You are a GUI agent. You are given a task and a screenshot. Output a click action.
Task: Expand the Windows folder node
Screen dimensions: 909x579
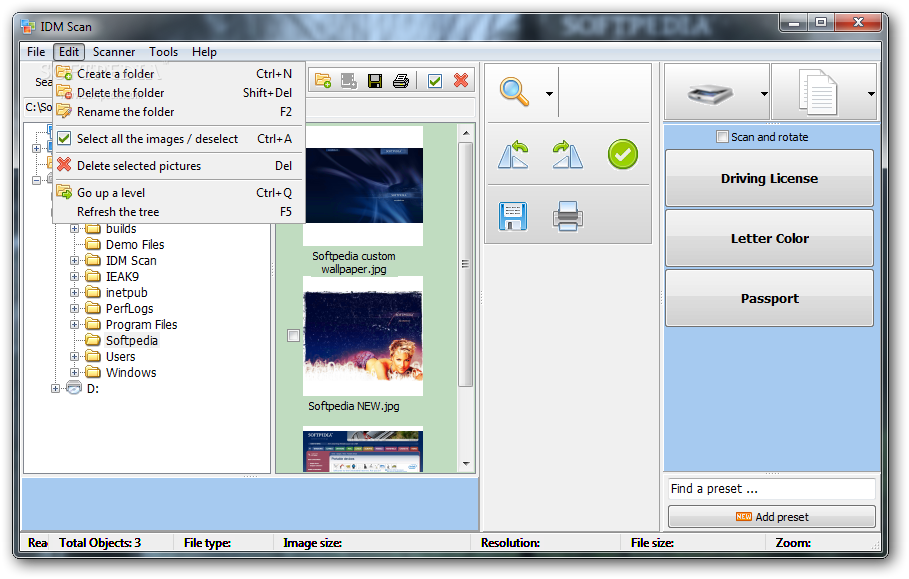coord(74,372)
